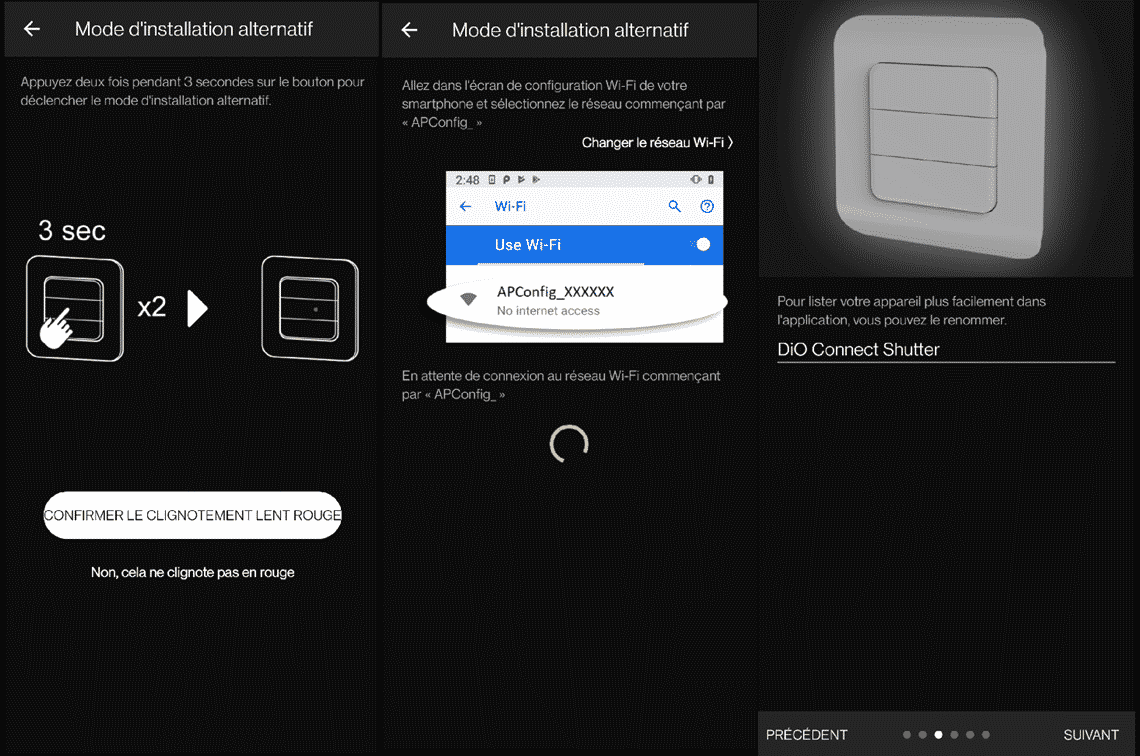This screenshot has height=756, width=1140.
Task: Click the switch illustration with LED dot
Action: tap(310, 308)
